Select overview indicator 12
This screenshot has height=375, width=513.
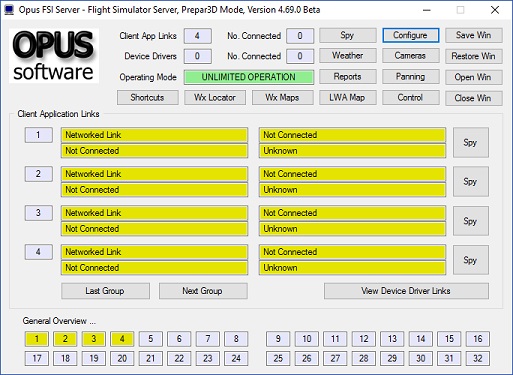click(x=364, y=339)
